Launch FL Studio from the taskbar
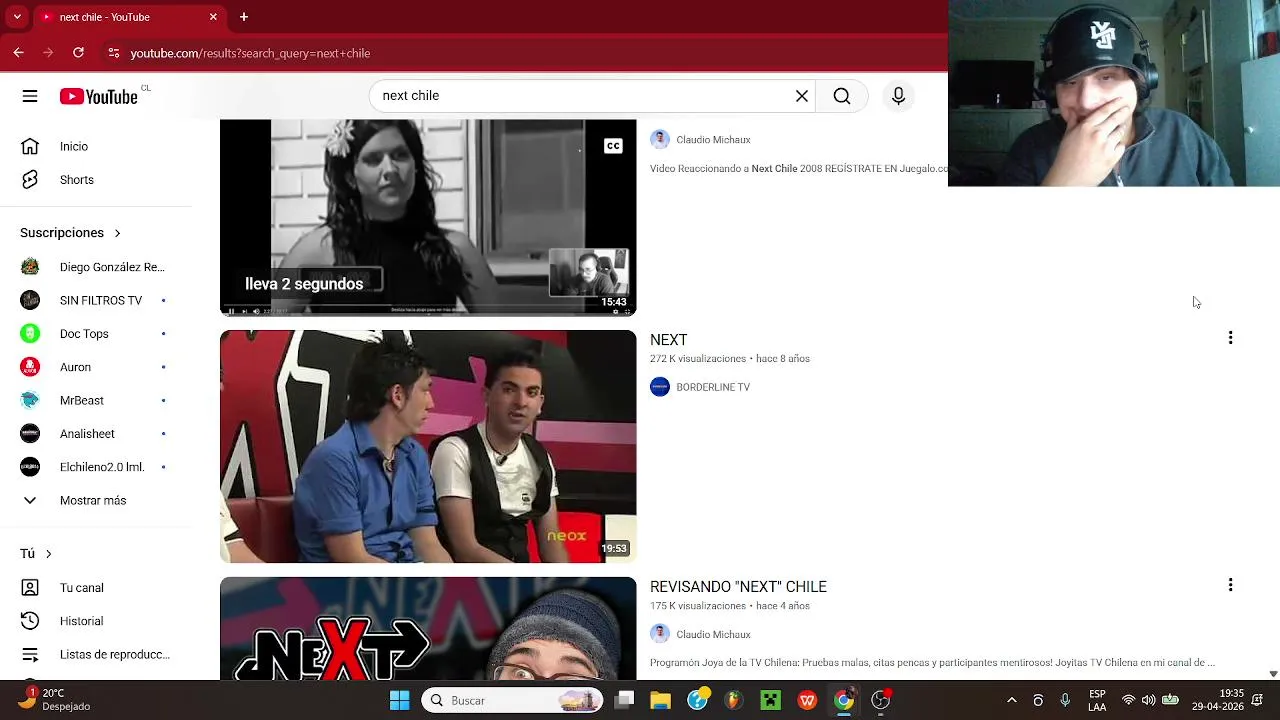1280x720 pixels. pyautogui.click(x=734, y=700)
